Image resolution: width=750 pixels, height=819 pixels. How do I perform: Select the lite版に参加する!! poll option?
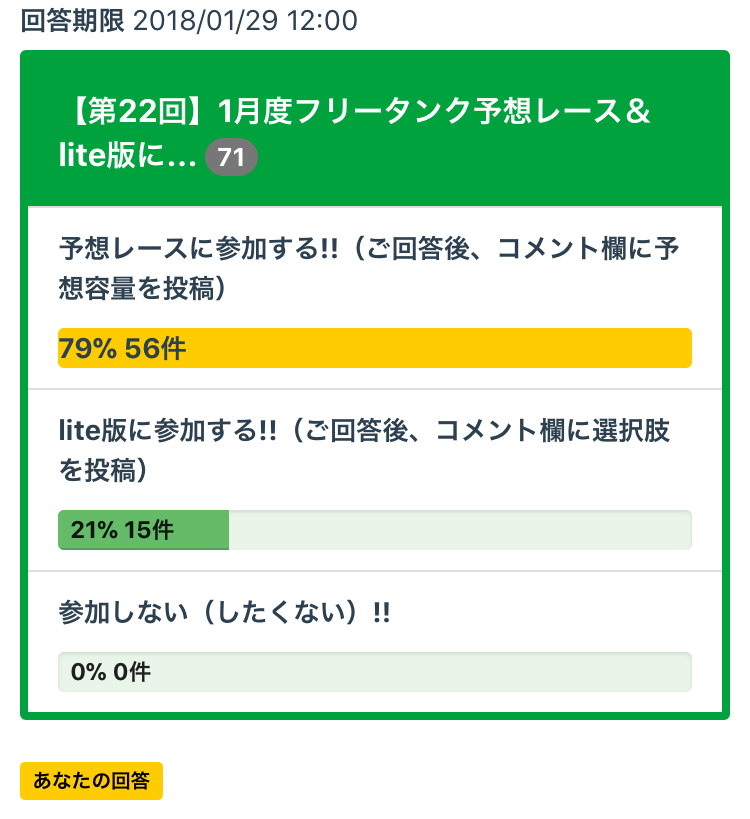(364, 430)
